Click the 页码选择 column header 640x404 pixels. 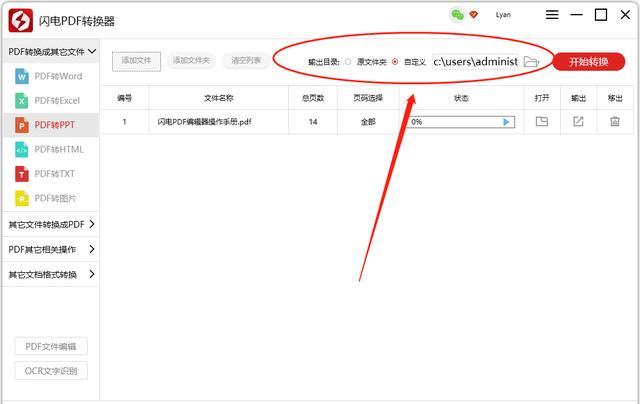pyautogui.click(x=368, y=98)
